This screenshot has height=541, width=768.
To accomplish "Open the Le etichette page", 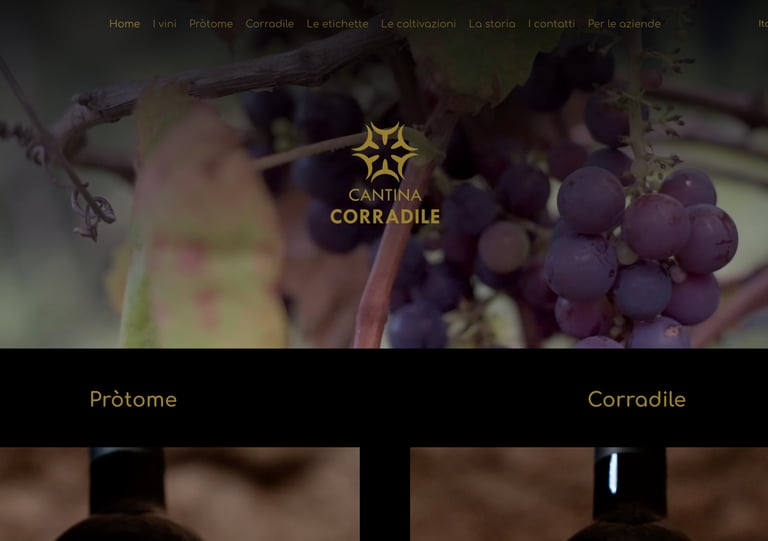I will (x=337, y=24).
